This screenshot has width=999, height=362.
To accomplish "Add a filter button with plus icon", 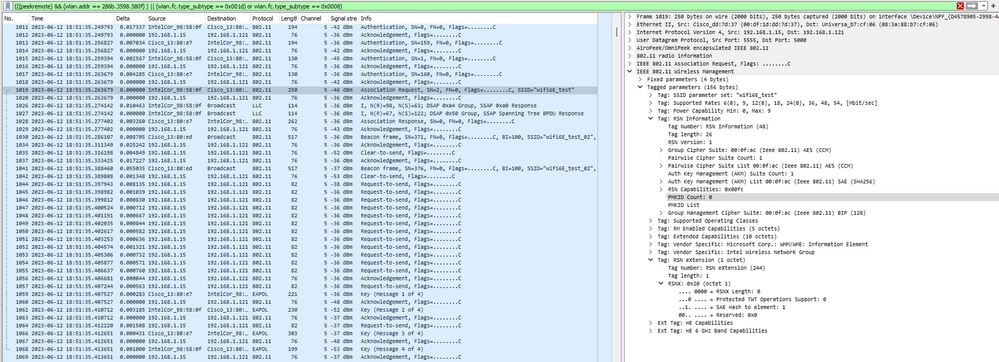I will click(x=993, y=5).
